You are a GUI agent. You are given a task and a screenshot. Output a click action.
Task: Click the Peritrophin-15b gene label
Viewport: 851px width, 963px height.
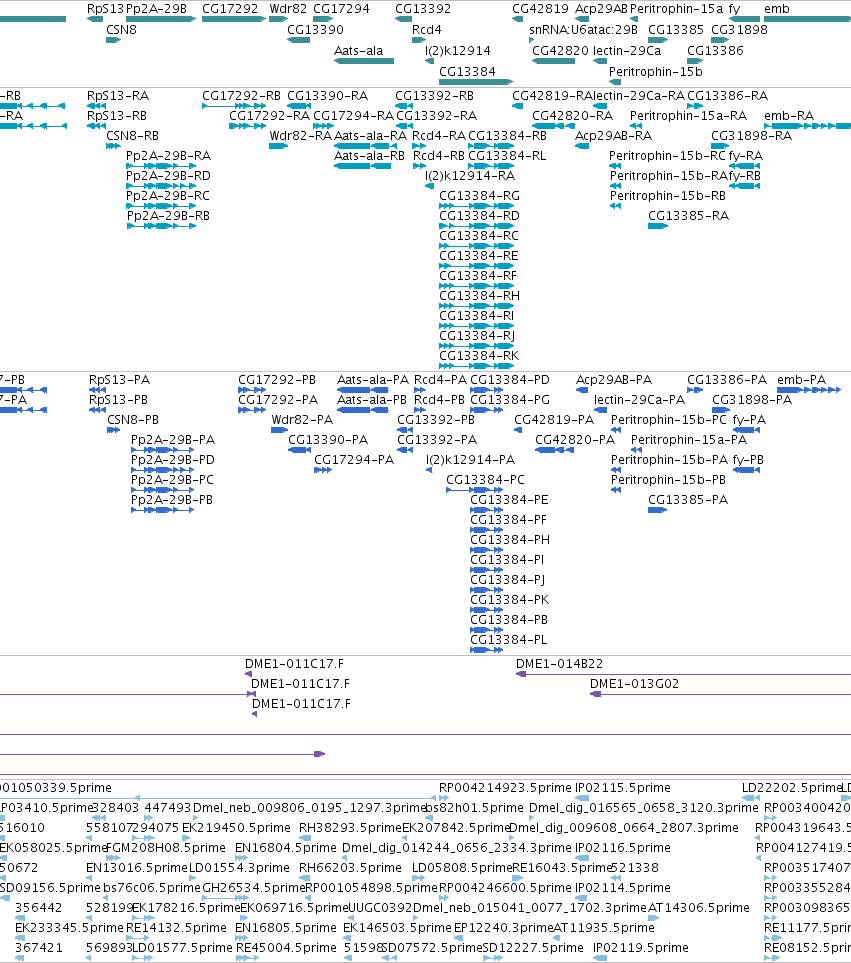[656, 71]
